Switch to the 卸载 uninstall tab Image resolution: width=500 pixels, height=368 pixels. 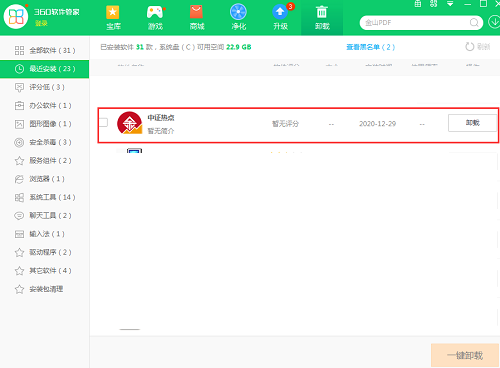322,17
